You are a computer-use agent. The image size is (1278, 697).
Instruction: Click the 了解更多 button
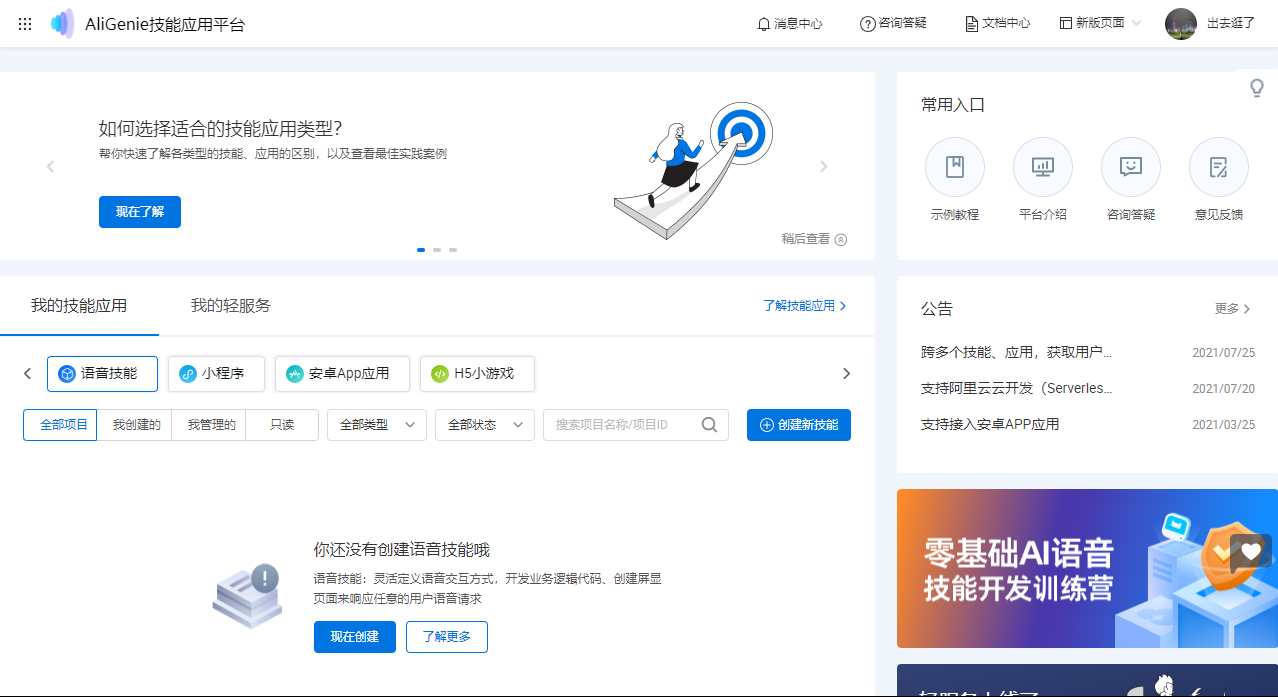(x=447, y=637)
